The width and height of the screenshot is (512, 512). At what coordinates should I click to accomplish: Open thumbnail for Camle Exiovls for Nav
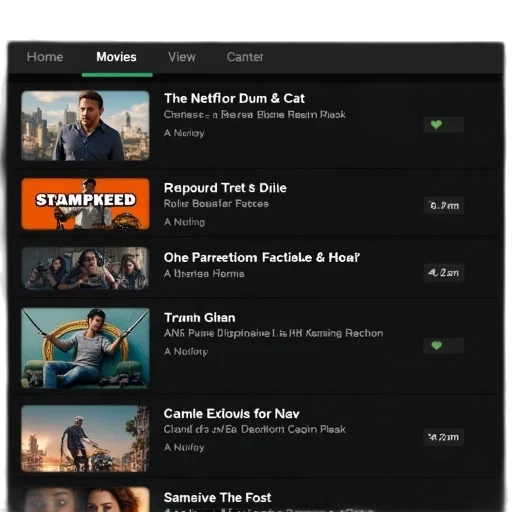85,438
